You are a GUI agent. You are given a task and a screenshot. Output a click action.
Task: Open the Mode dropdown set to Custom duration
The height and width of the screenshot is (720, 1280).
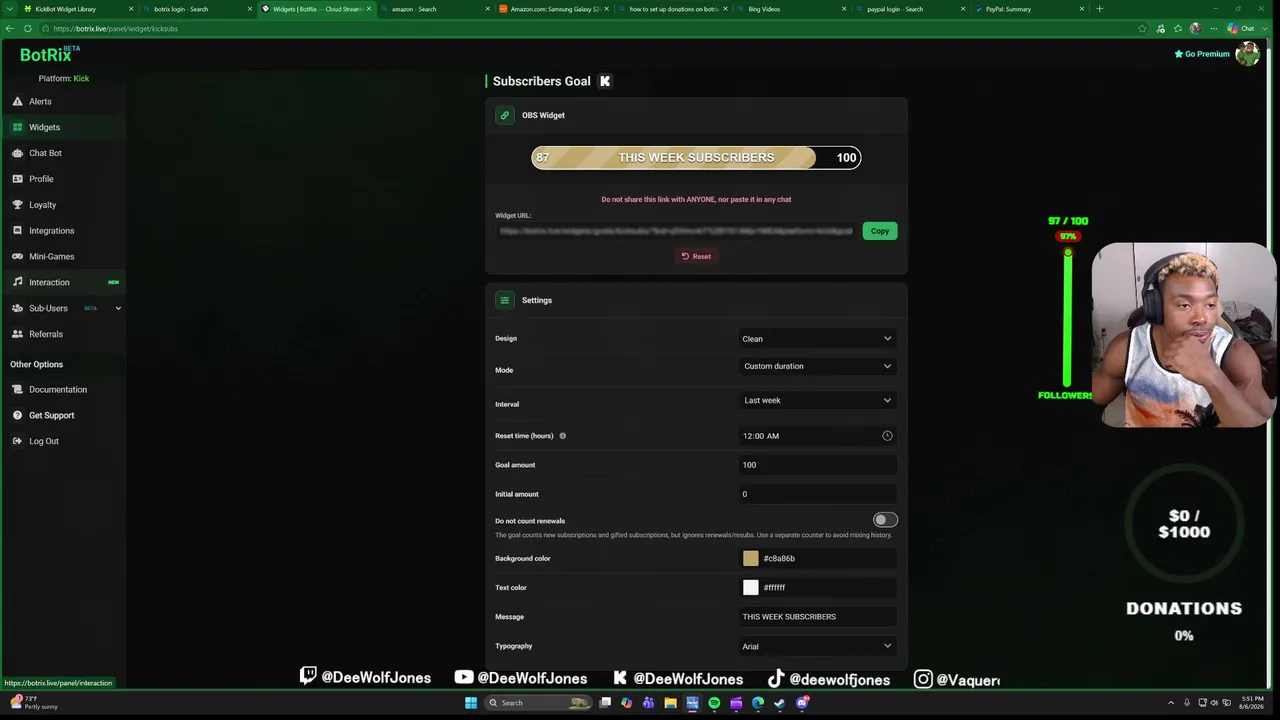(x=817, y=366)
